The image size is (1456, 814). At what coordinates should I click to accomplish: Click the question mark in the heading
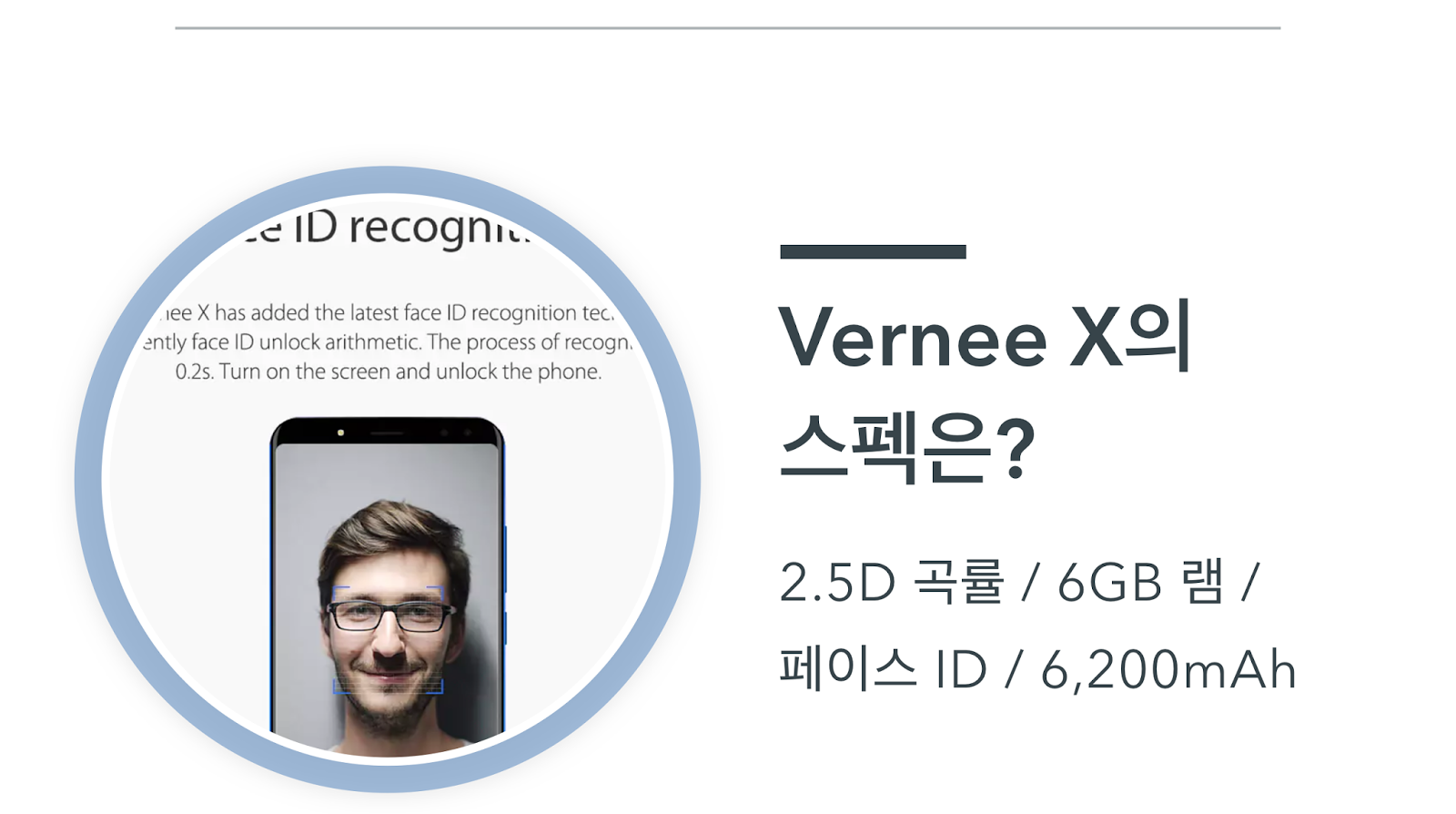pyautogui.click(x=1016, y=447)
